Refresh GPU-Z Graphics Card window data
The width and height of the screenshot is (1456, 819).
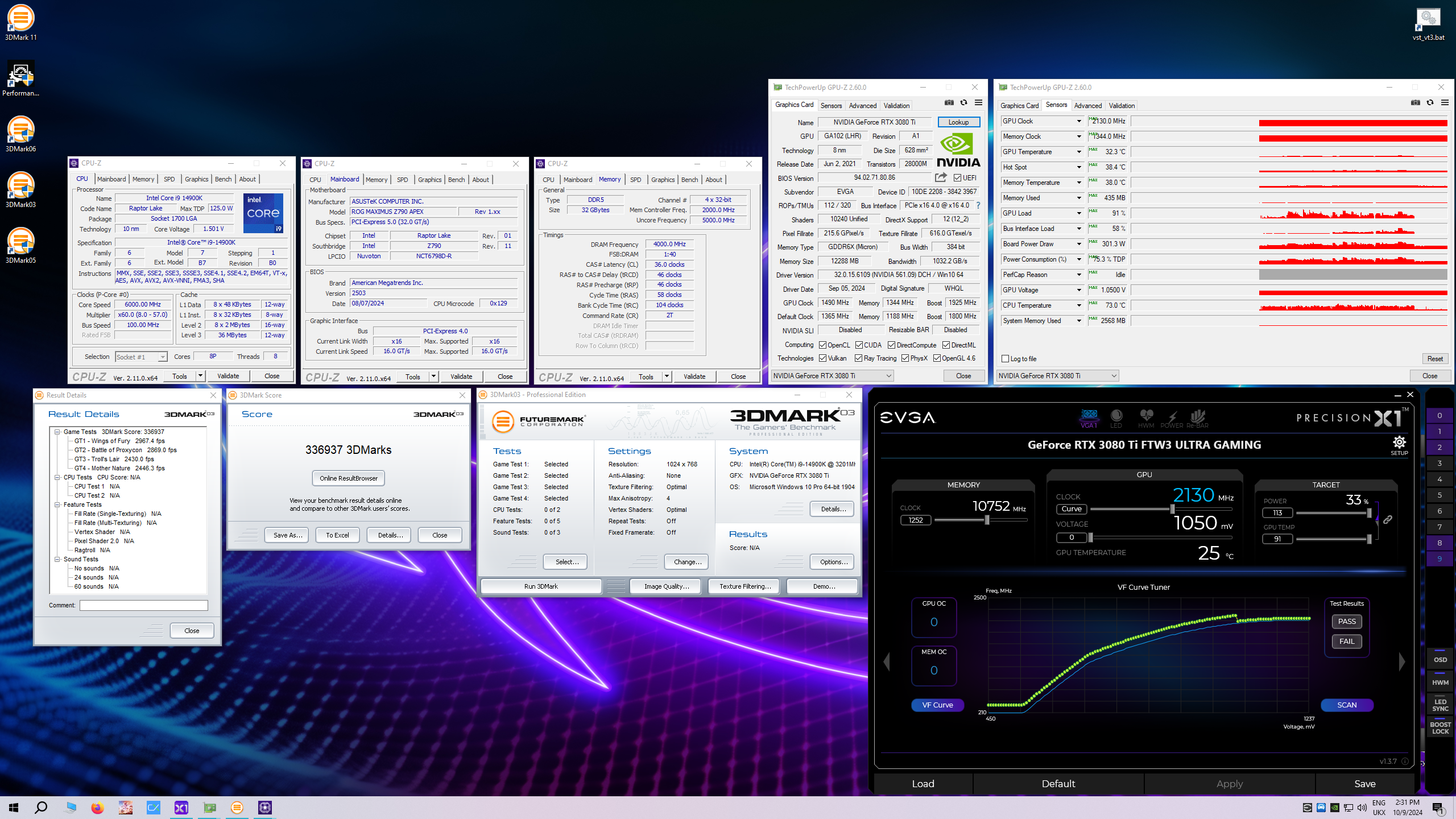tap(963, 103)
